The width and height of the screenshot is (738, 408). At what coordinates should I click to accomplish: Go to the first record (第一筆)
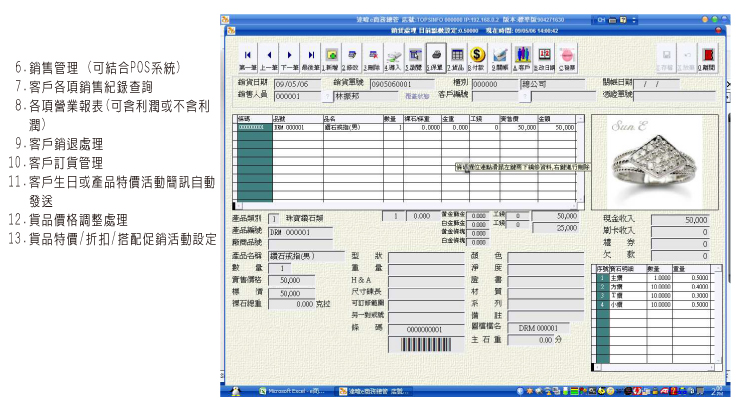point(247,55)
